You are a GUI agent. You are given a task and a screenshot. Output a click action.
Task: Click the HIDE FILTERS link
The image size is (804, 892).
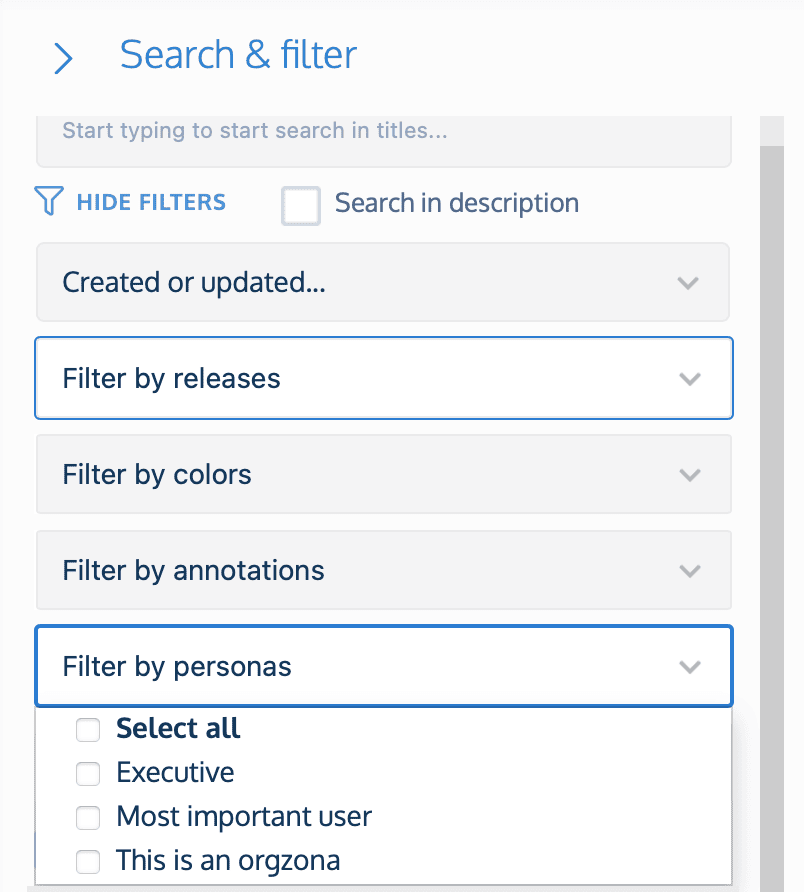pyautogui.click(x=151, y=202)
